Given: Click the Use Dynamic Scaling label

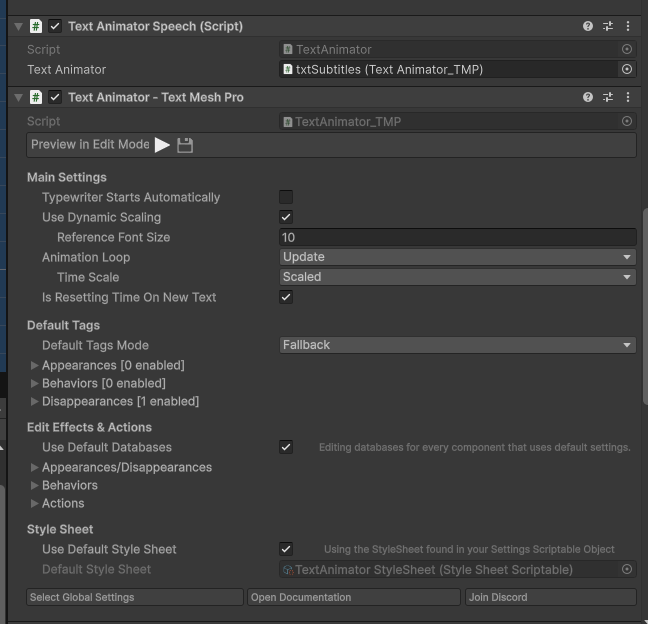Looking at the screenshot, I should click(x=102, y=217).
